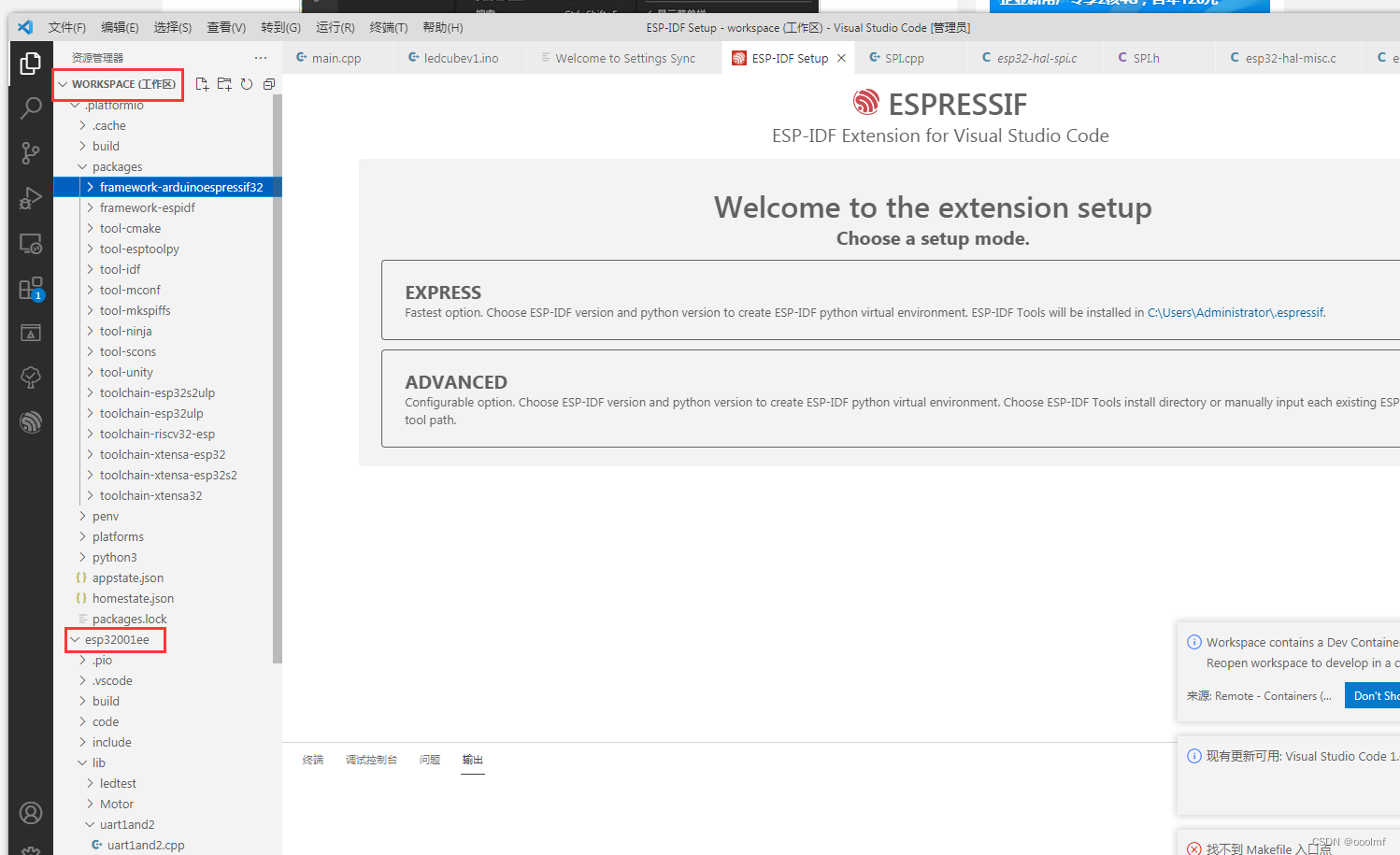Switch to the ledcubev1.ino tab
The width and height of the screenshot is (1400, 855).
[x=462, y=58]
